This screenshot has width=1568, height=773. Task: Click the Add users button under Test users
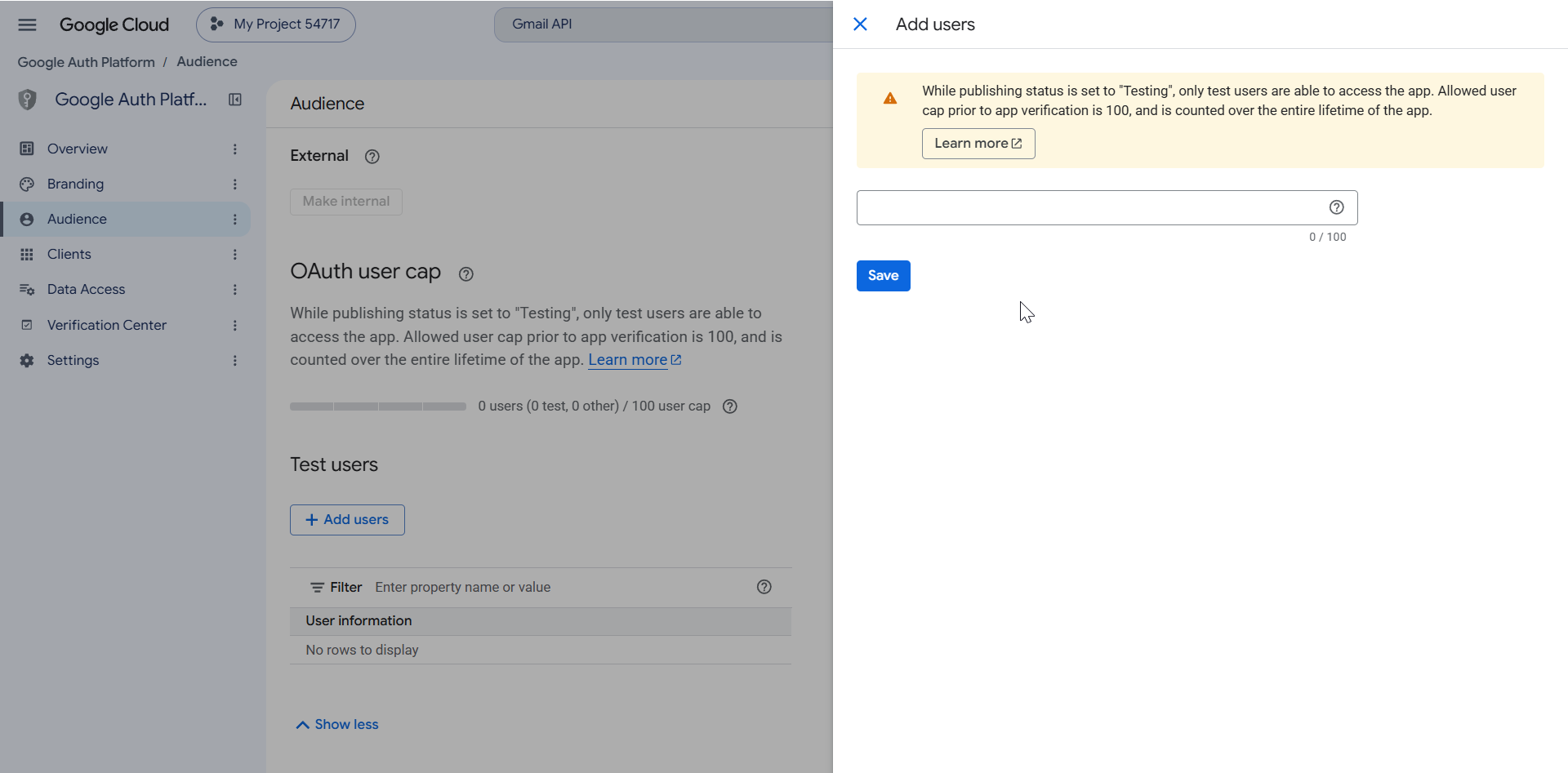click(347, 520)
